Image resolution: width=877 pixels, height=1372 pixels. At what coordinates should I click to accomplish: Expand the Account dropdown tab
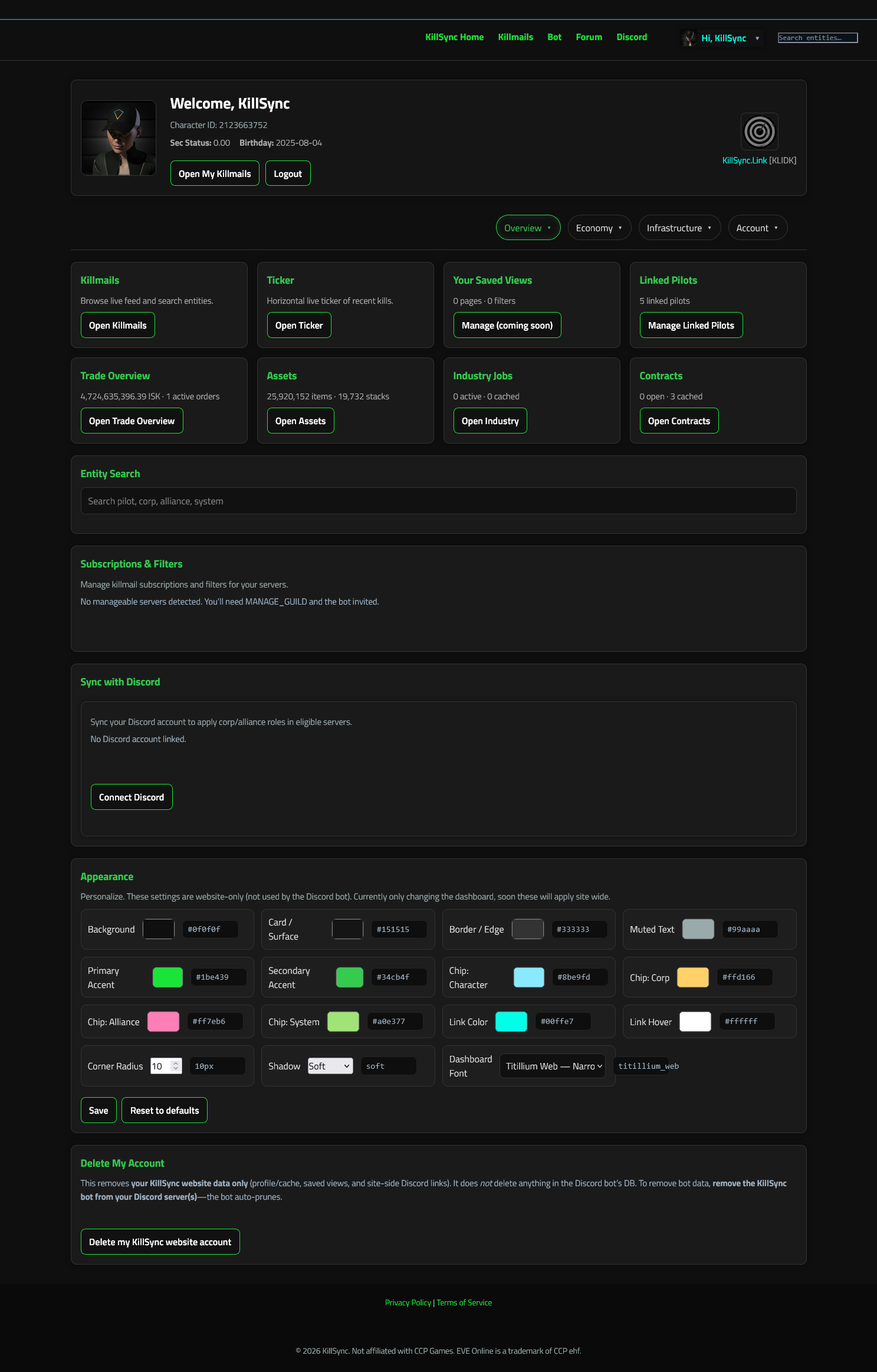coord(757,228)
